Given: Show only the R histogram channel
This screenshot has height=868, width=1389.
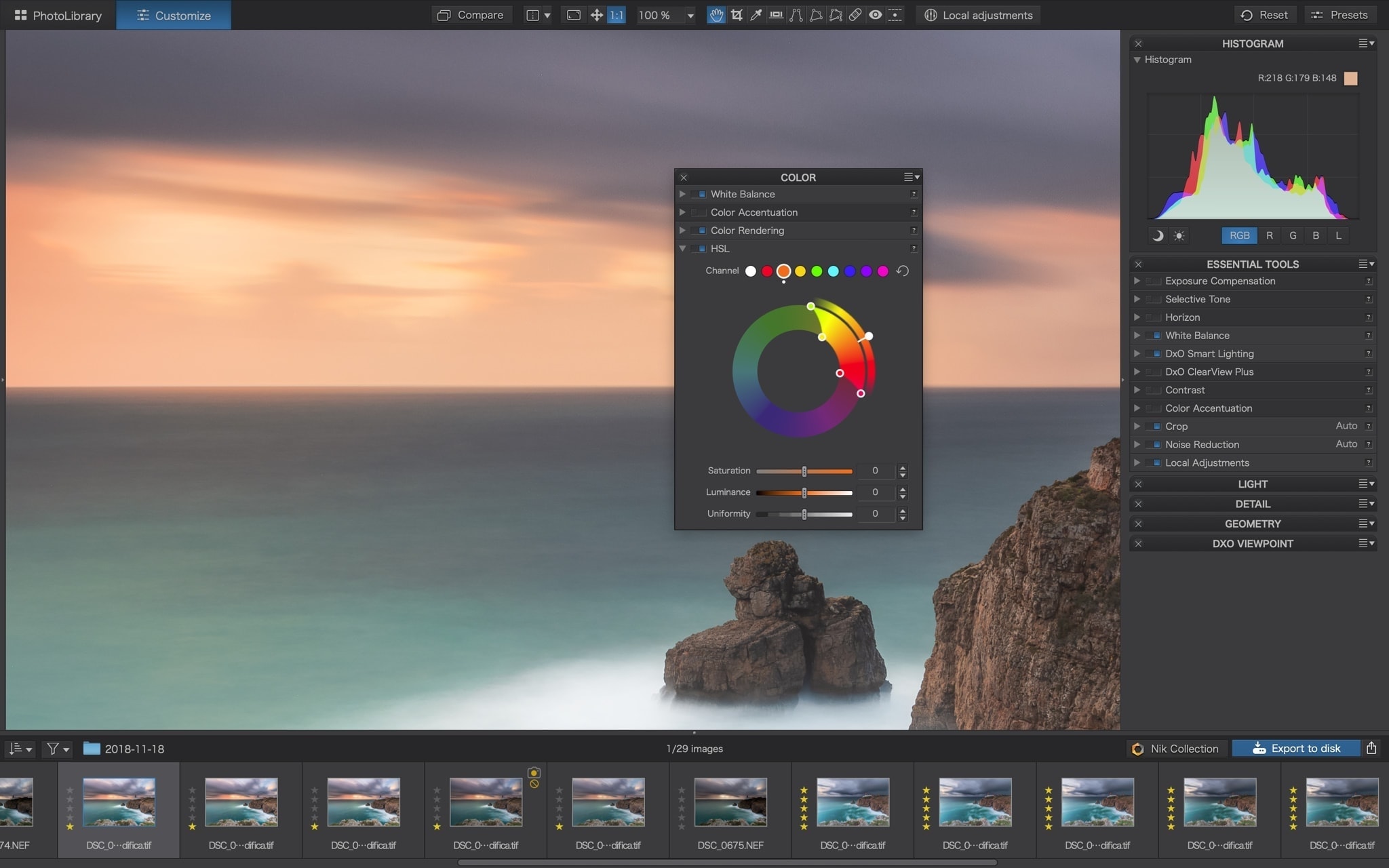Looking at the screenshot, I should tap(1269, 235).
